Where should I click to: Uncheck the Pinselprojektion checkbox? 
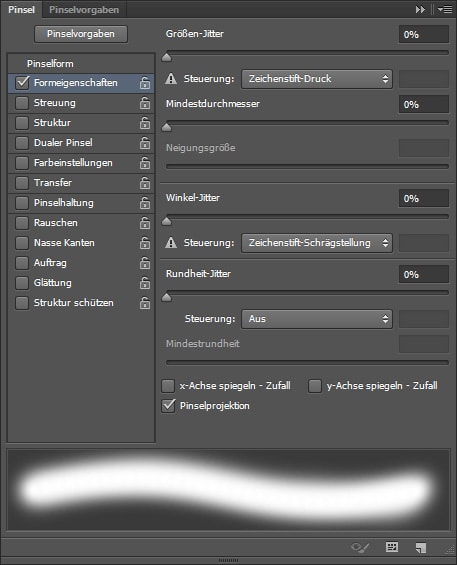[x=168, y=406]
